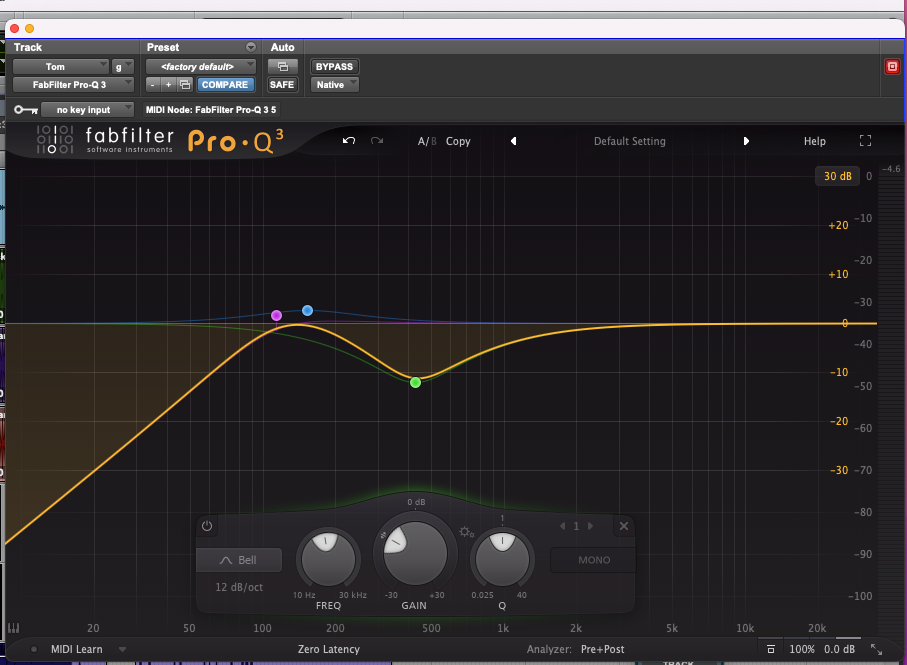Enable MIDI Learn

(76, 649)
